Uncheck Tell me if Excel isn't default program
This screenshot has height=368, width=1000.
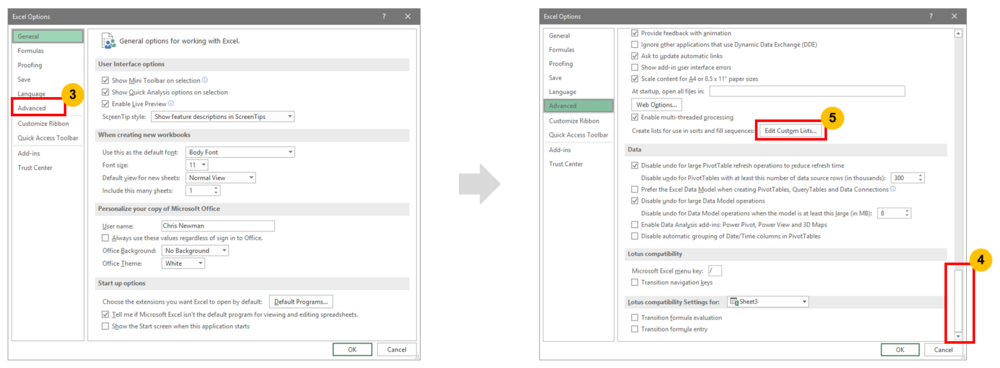click(106, 314)
